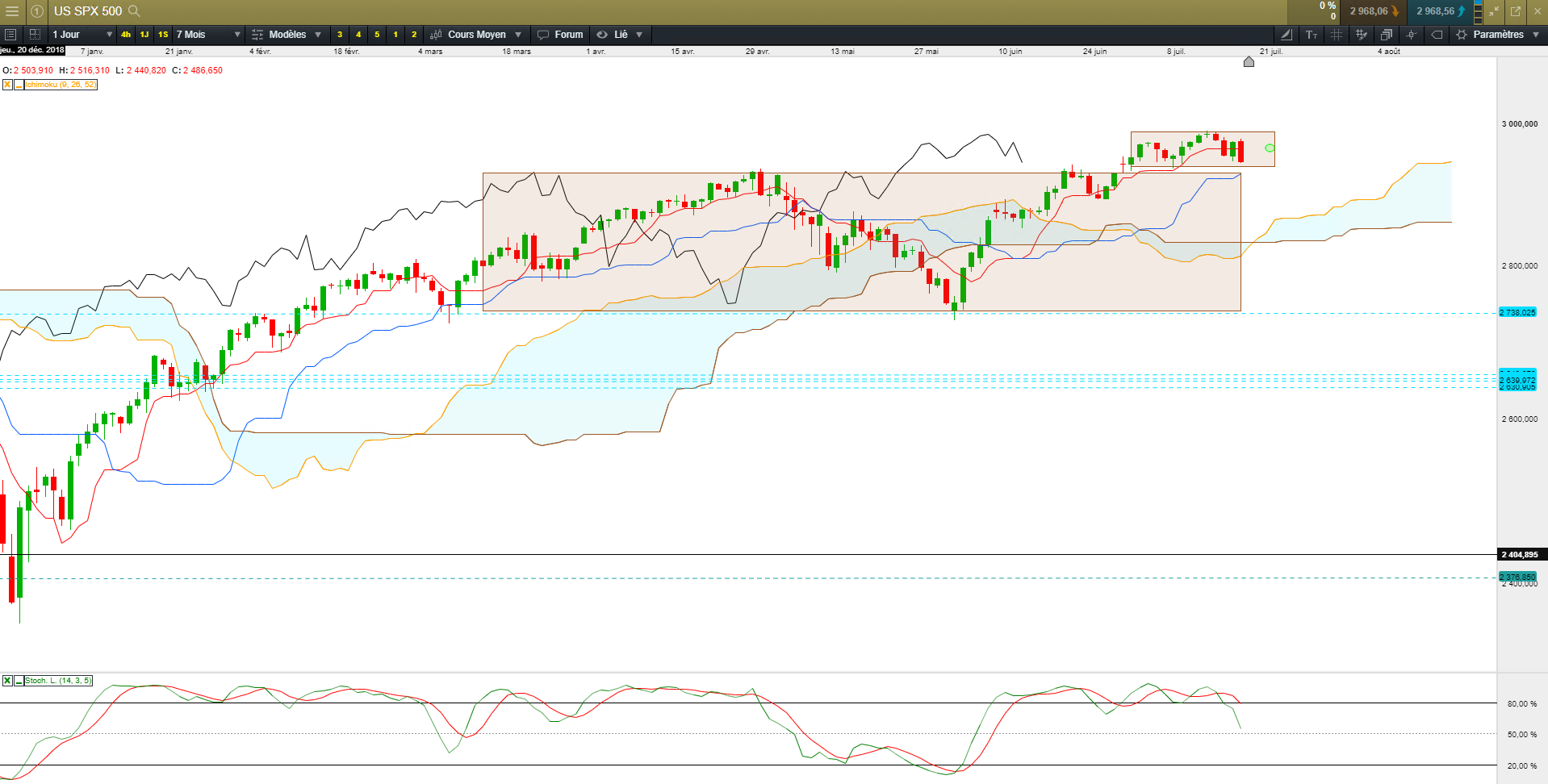The height and width of the screenshot is (784, 1548).
Task: Open the drawing line style tool
Action: (1286, 35)
